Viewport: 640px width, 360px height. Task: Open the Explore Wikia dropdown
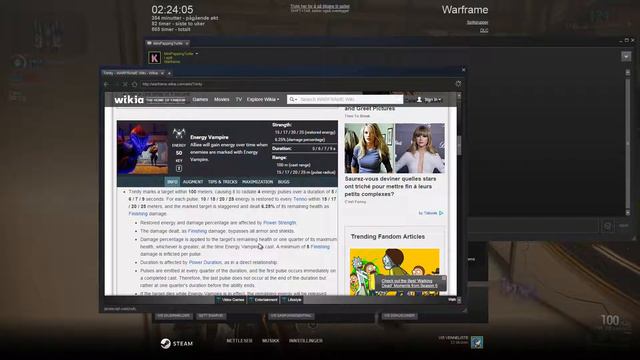pos(263,99)
